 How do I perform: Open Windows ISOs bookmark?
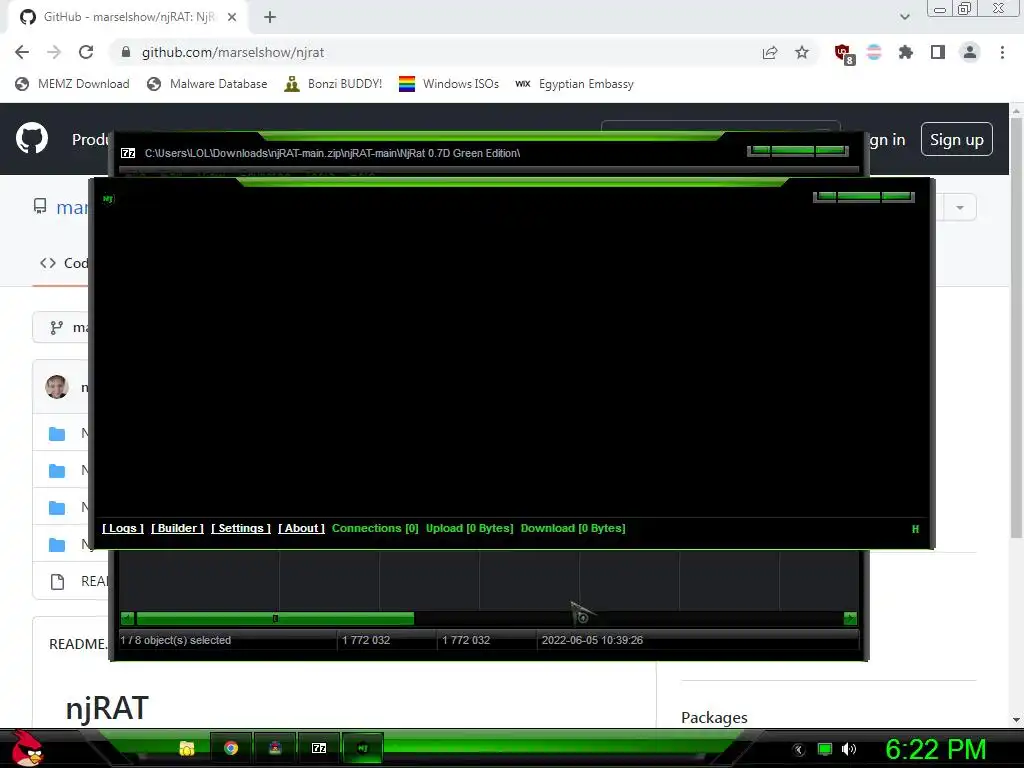[449, 84]
